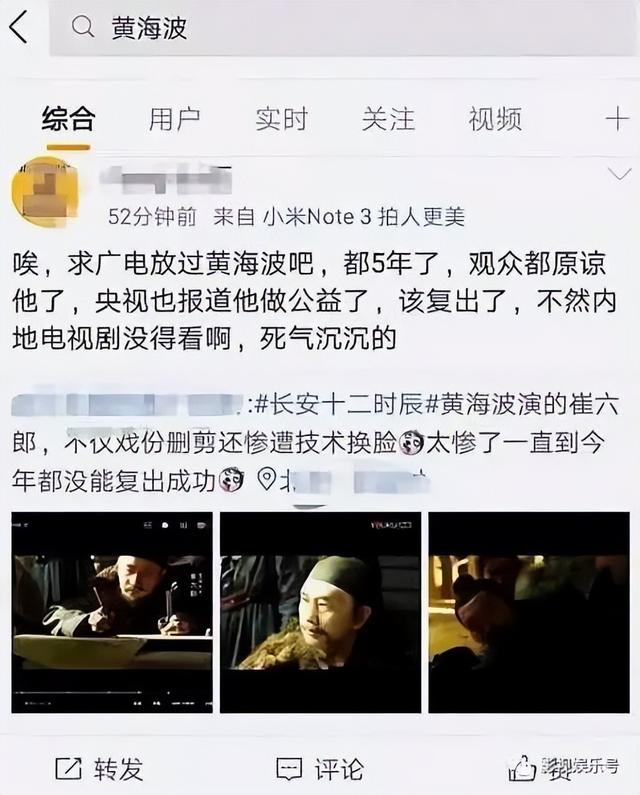The height and width of the screenshot is (795, 640).
Task: Tap the location pin icon in the post
Action: point(266,479)
